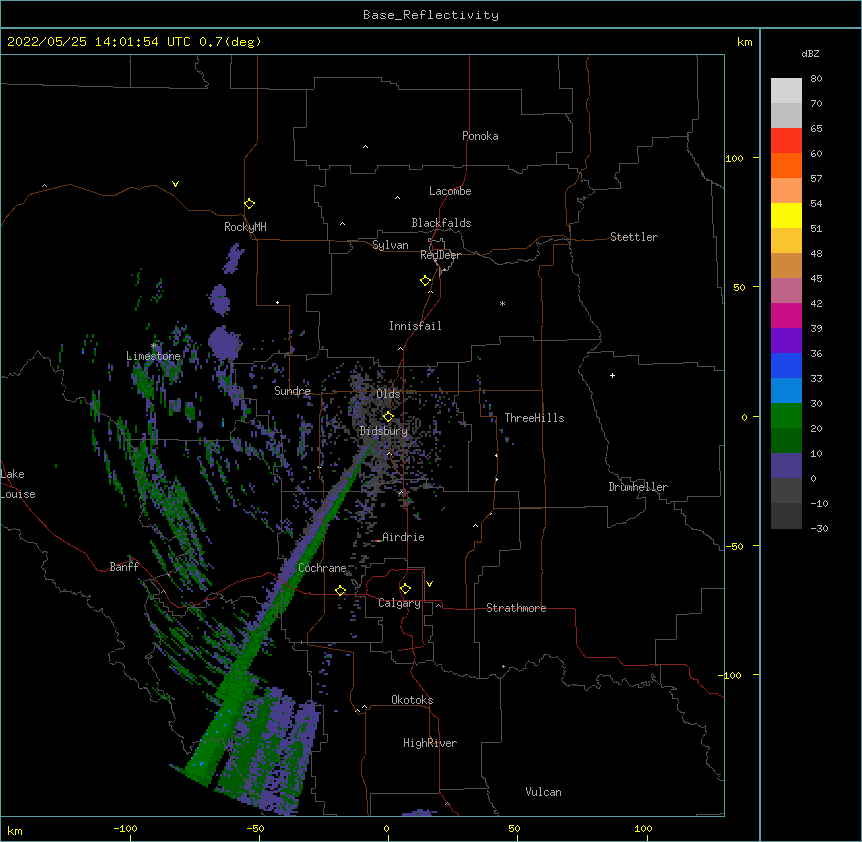
Task: Click the Sundre town label
Action: (x=292, y=391)
